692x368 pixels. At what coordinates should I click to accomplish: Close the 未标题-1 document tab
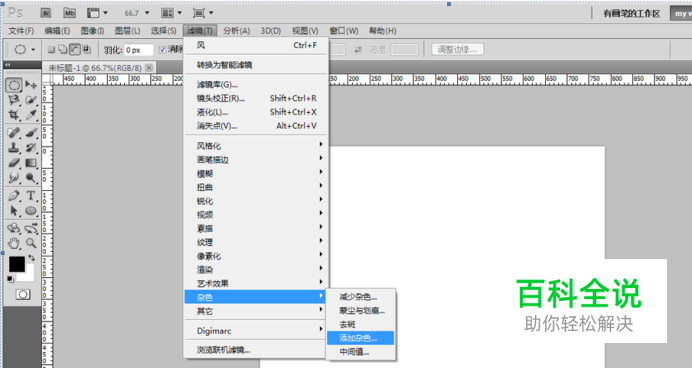[x=149, y=68]
